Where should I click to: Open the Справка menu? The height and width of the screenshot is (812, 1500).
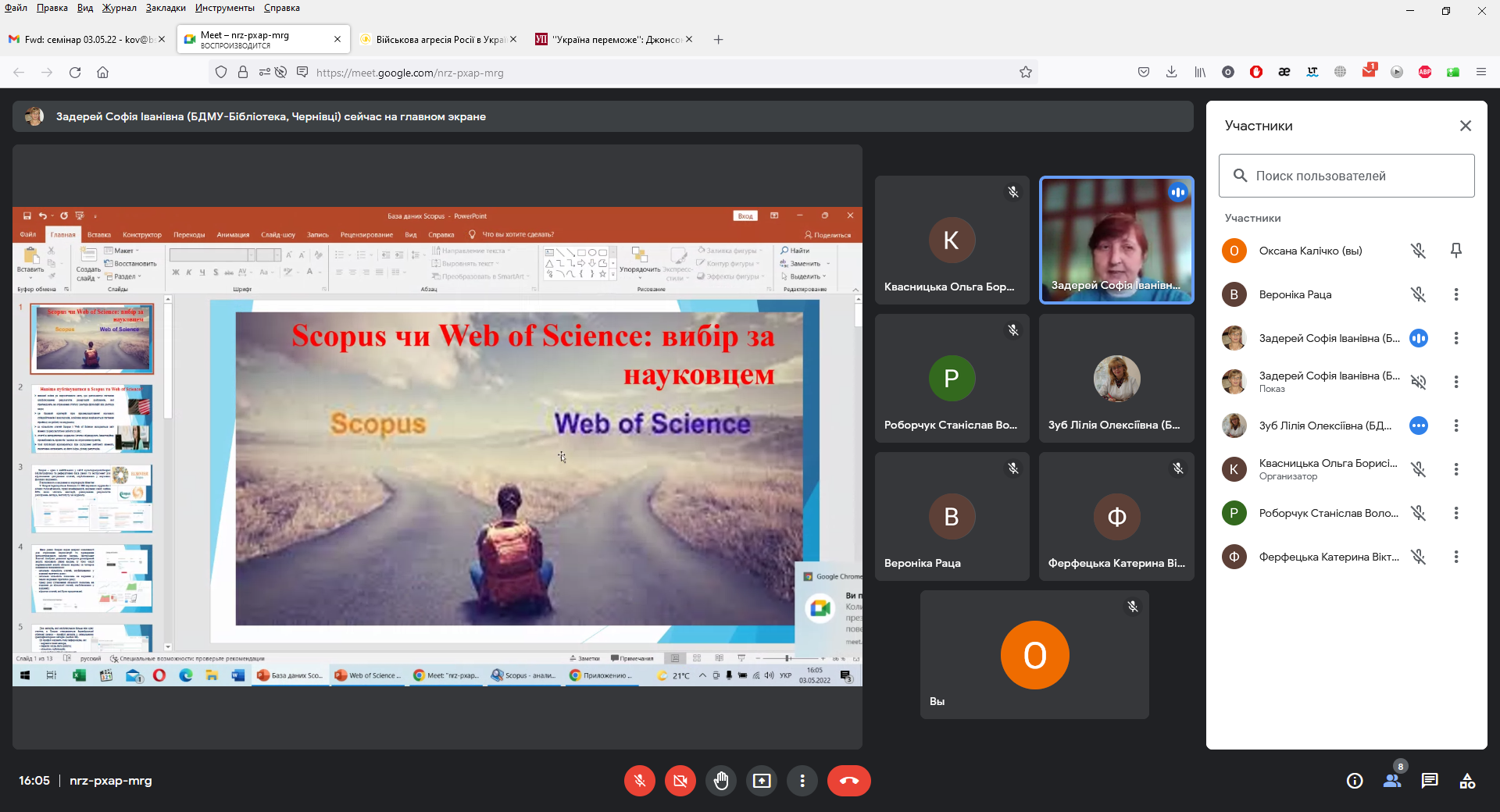282,8
